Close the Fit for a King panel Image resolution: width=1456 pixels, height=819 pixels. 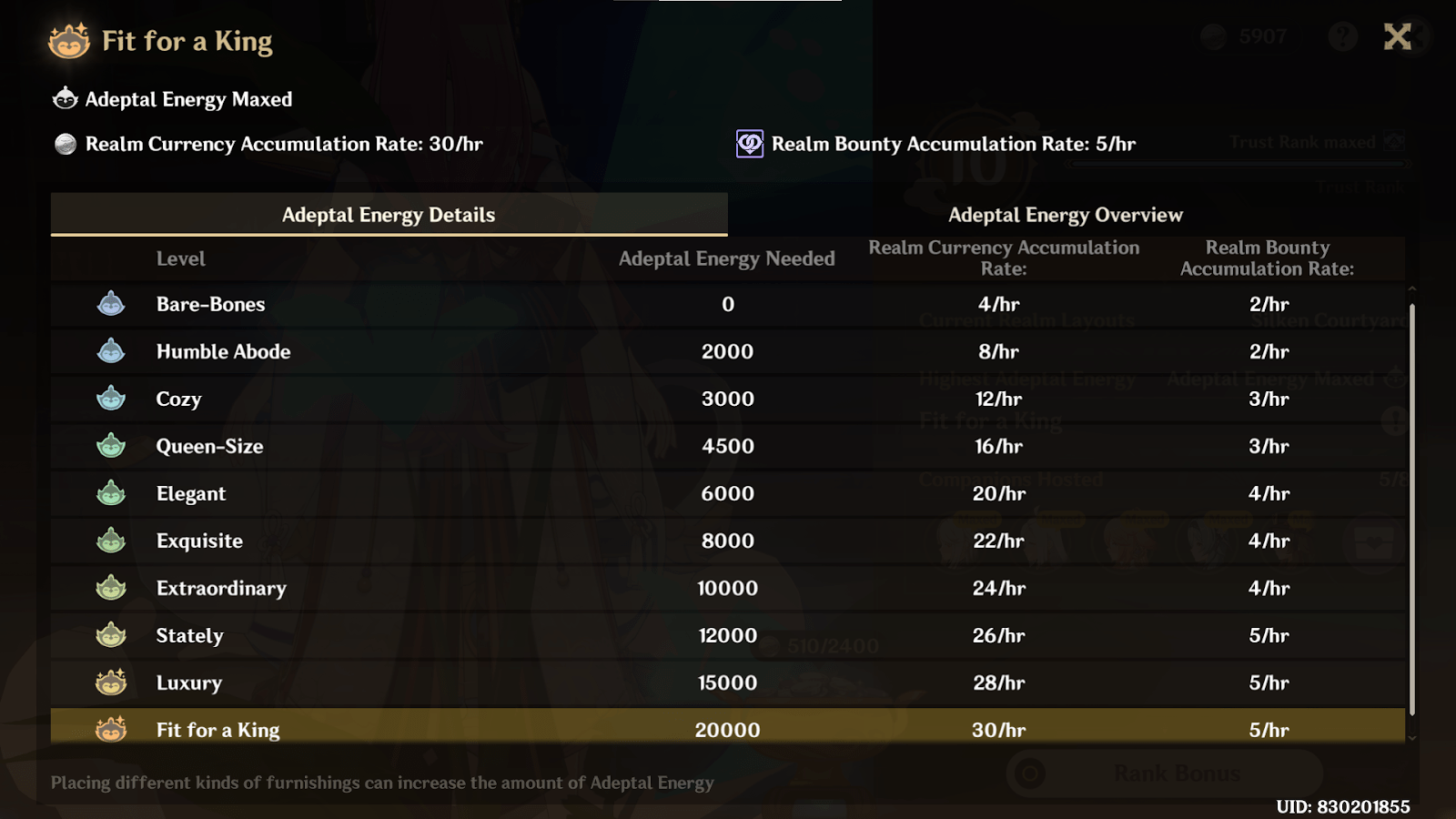pyautogui.click(x=1397, y=36)
